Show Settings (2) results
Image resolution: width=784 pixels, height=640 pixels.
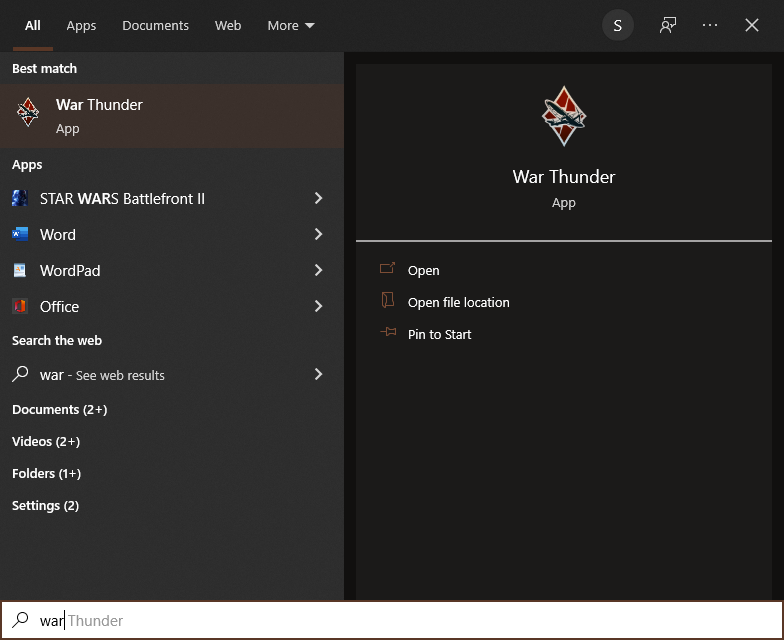coord(46,506)
